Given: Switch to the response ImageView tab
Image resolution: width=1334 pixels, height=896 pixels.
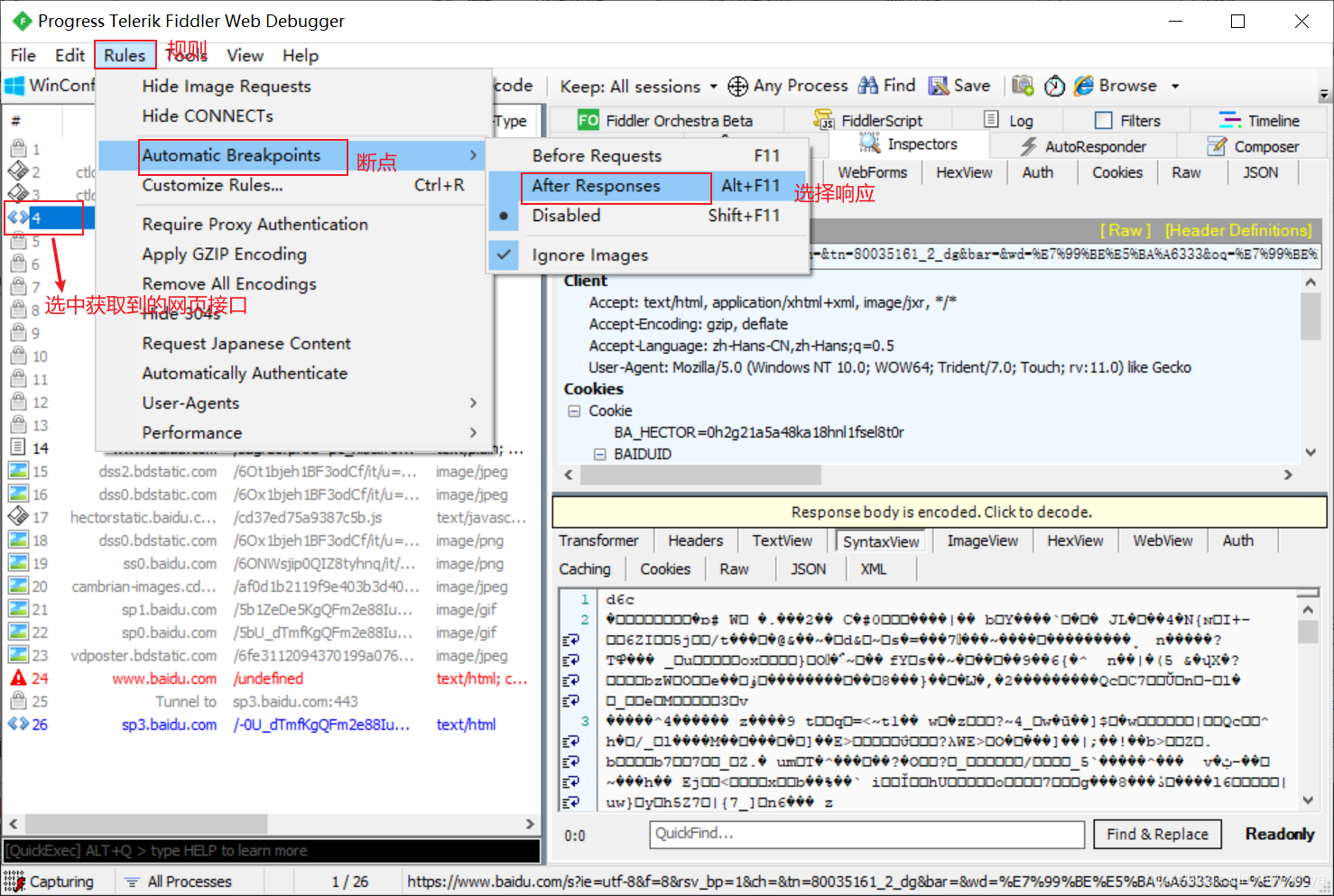Looking at the screenshot, I should pos(982,540).
